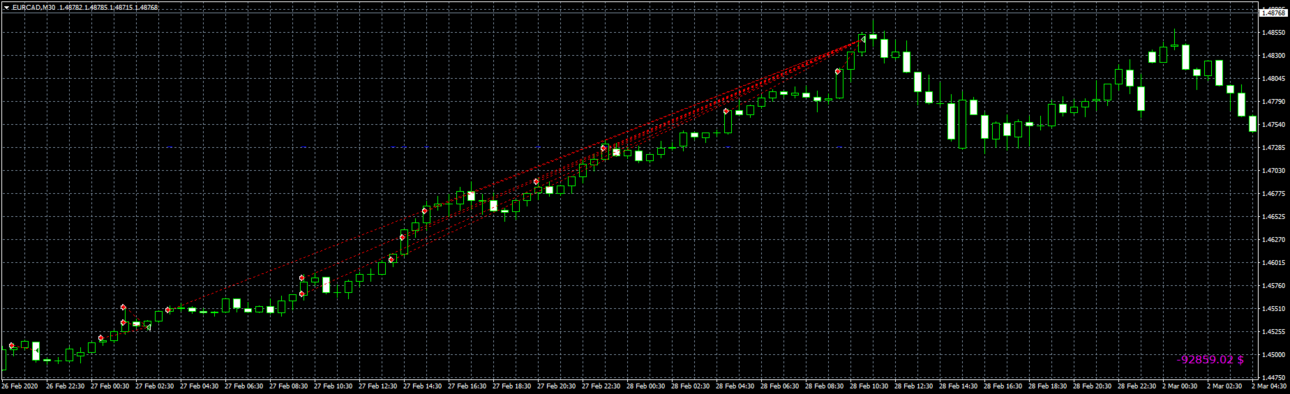Click the 1.47540 price scale value

click(1274, 125)
